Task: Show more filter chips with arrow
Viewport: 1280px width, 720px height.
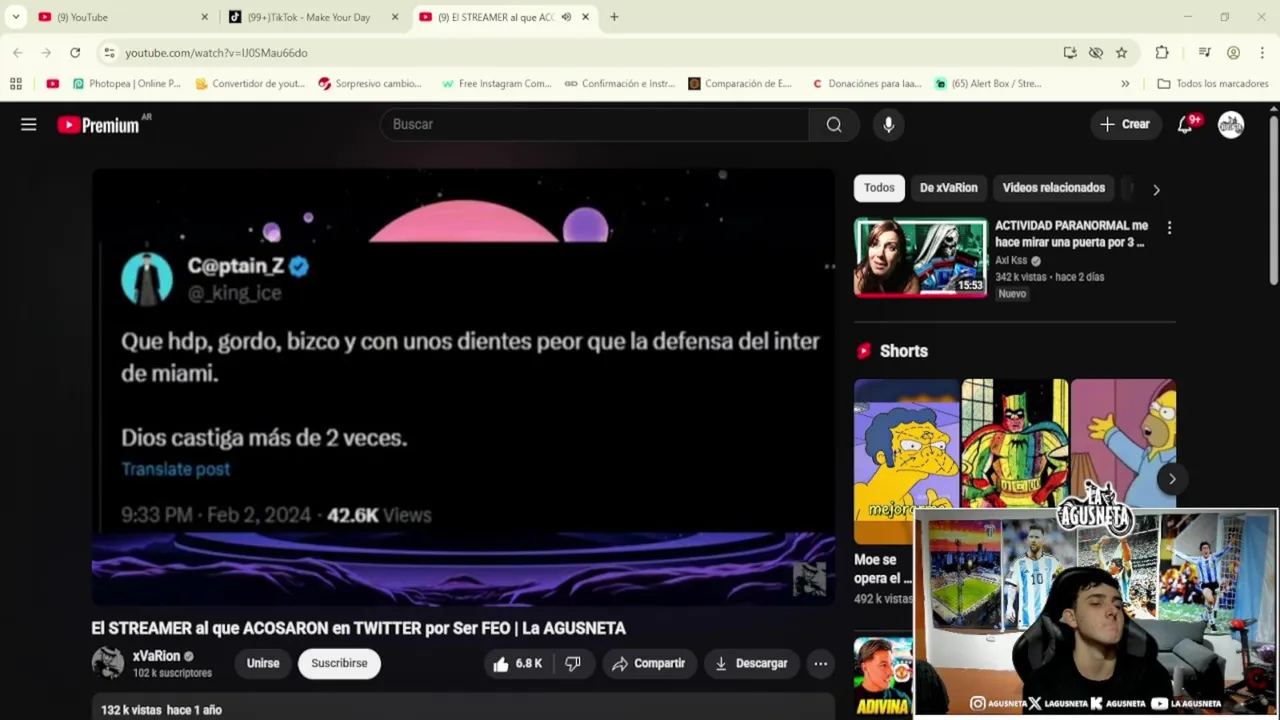Action: (x=1156, y=189)
